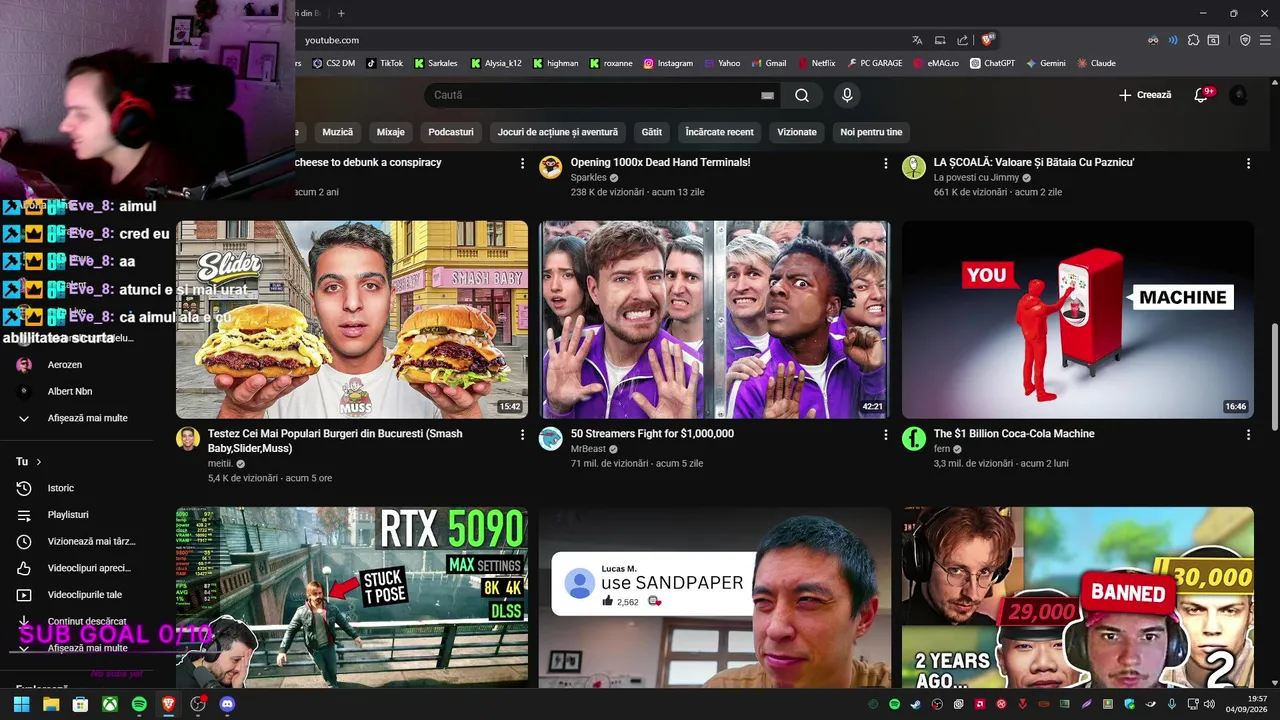
Task: Click the Creează button
Action: click(x=1145, y=95)
